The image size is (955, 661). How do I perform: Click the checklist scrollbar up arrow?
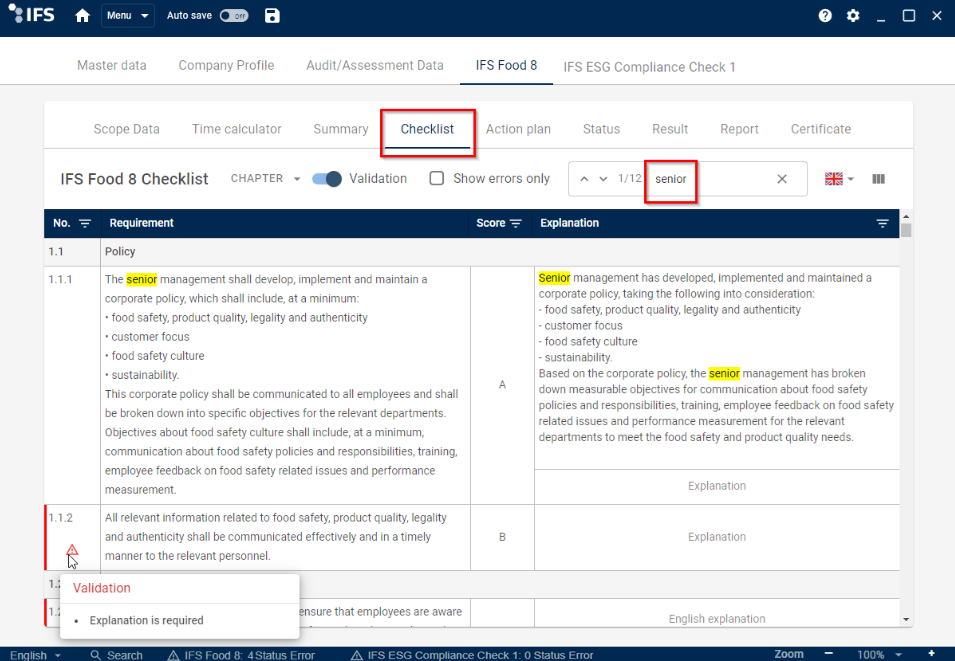(906, 216)
